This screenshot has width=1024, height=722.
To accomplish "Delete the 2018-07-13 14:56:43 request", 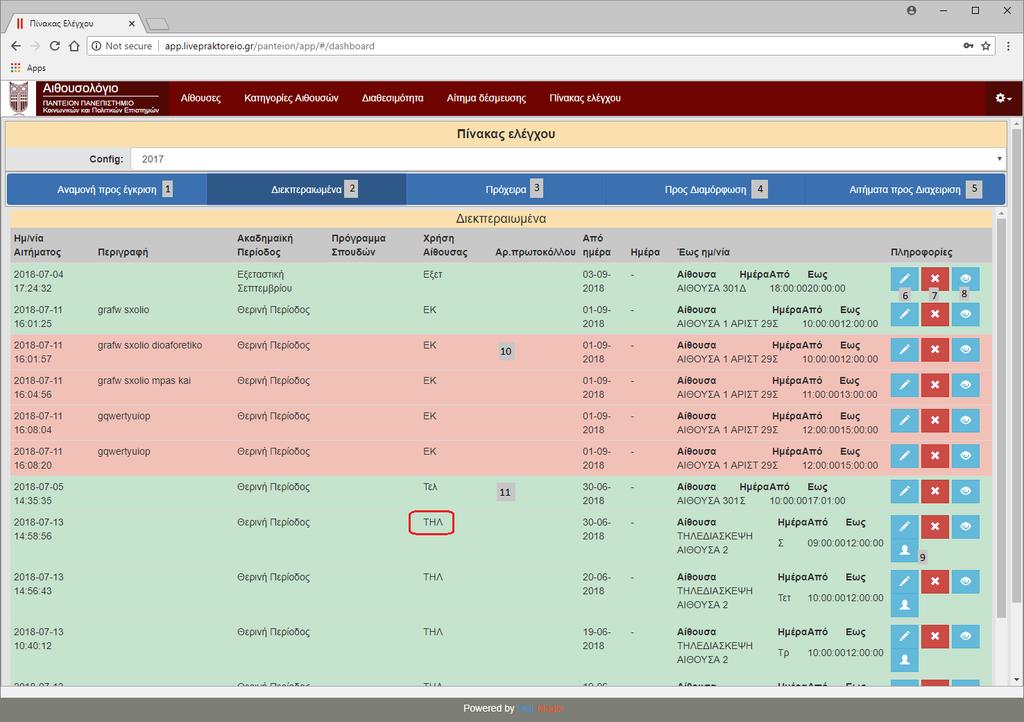I will pyautogui.click(x=935, y=581).
